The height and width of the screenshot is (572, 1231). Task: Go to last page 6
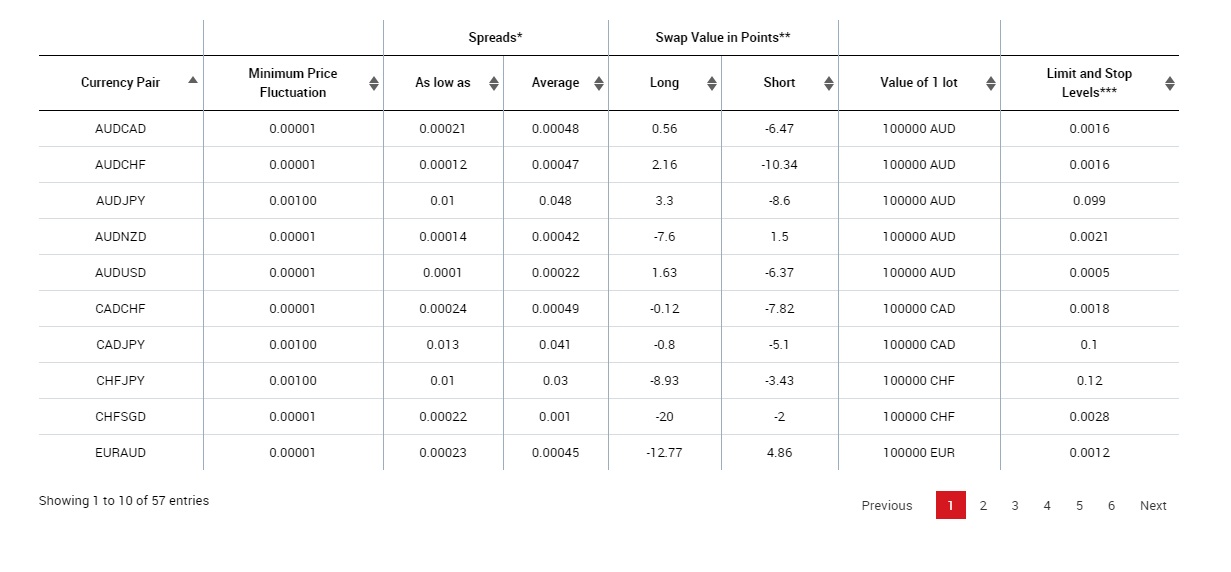point(1111,506)
